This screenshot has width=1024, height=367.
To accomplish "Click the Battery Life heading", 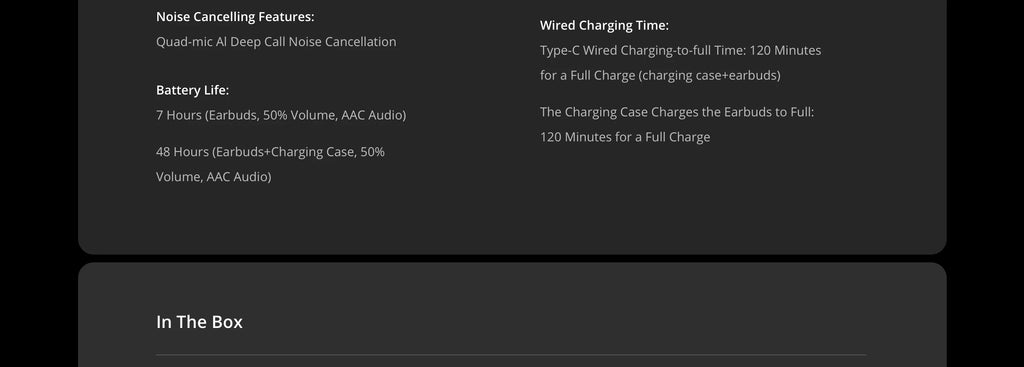I will [x=193, y=90].
